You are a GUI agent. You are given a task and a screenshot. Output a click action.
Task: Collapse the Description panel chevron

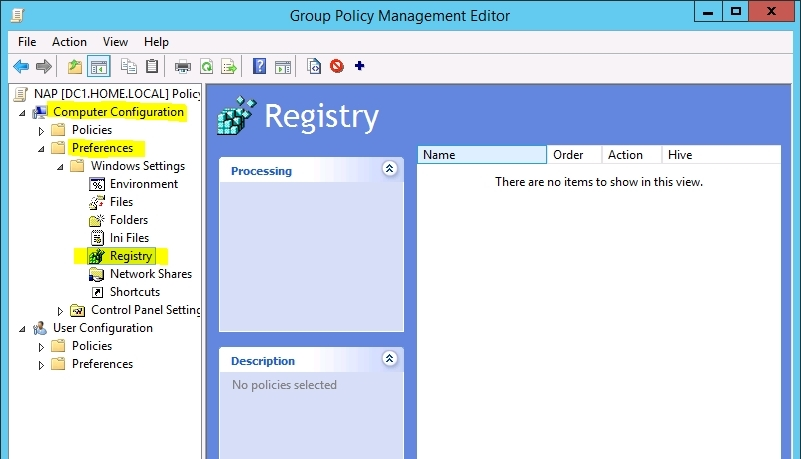click(x=390, y=359)
